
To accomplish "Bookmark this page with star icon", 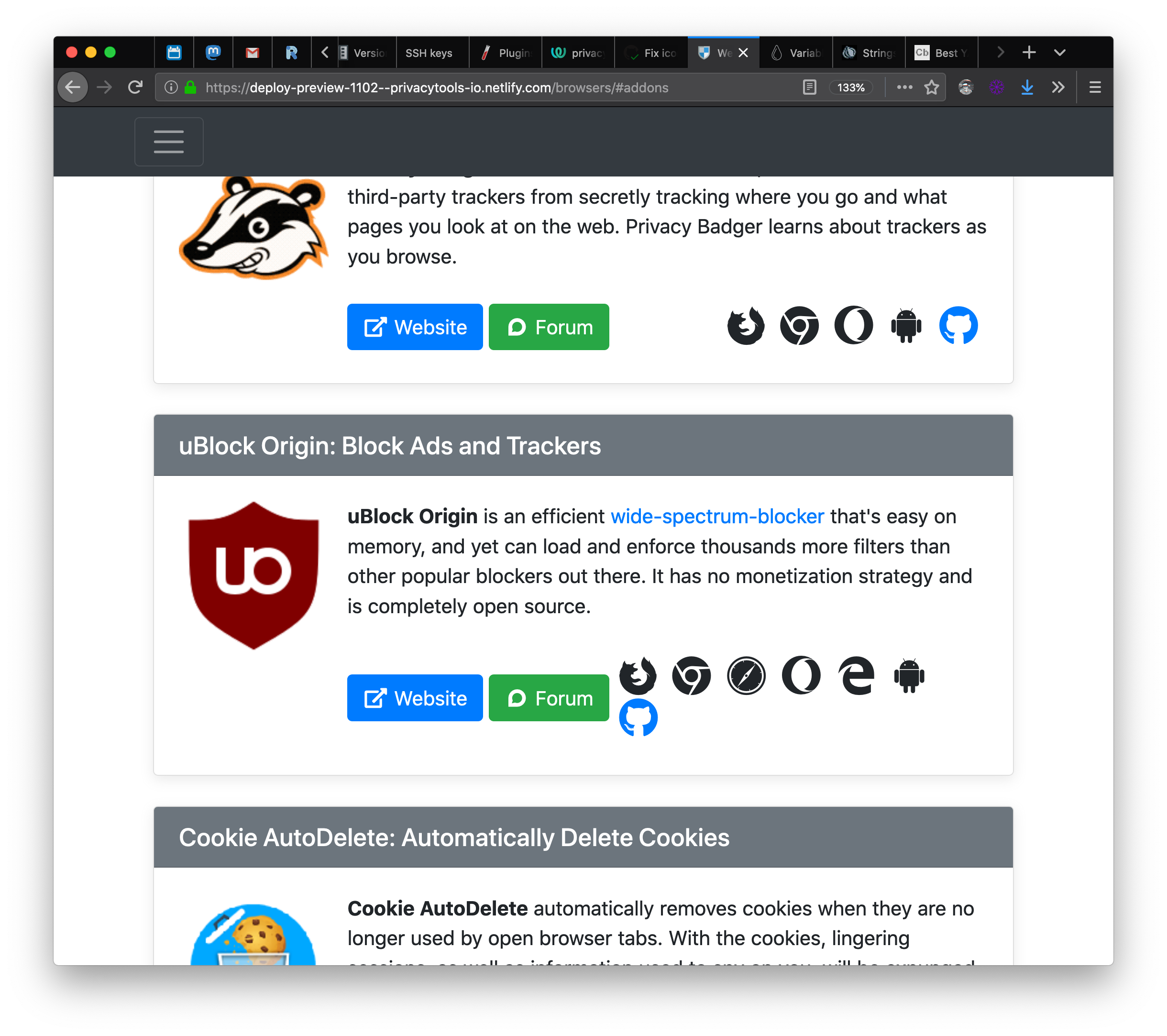I will [x=932, y=88].
